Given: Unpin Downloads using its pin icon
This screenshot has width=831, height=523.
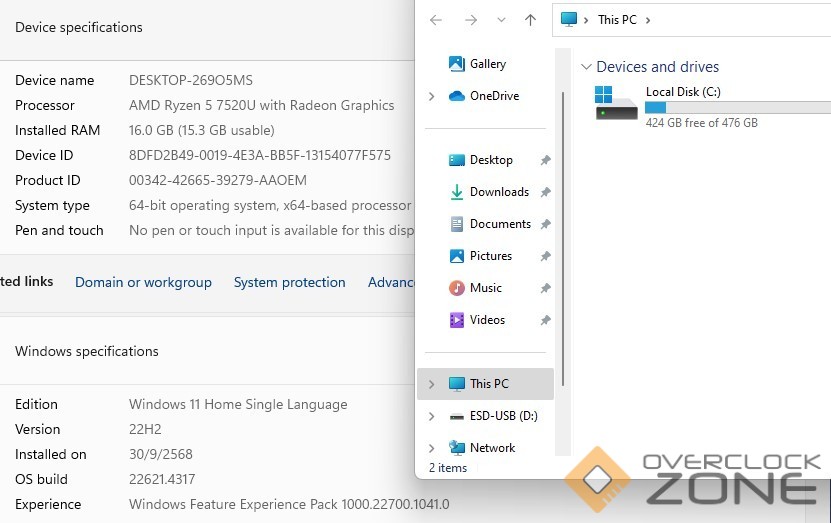Looking at the screenshot, I should (545, 192).
